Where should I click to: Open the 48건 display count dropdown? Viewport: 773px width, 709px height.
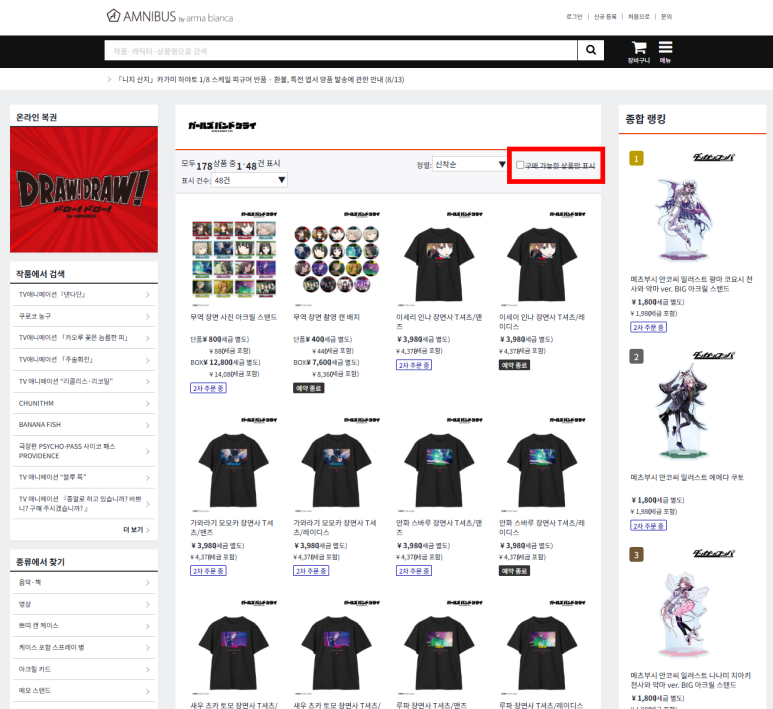[x=249, y=180]
